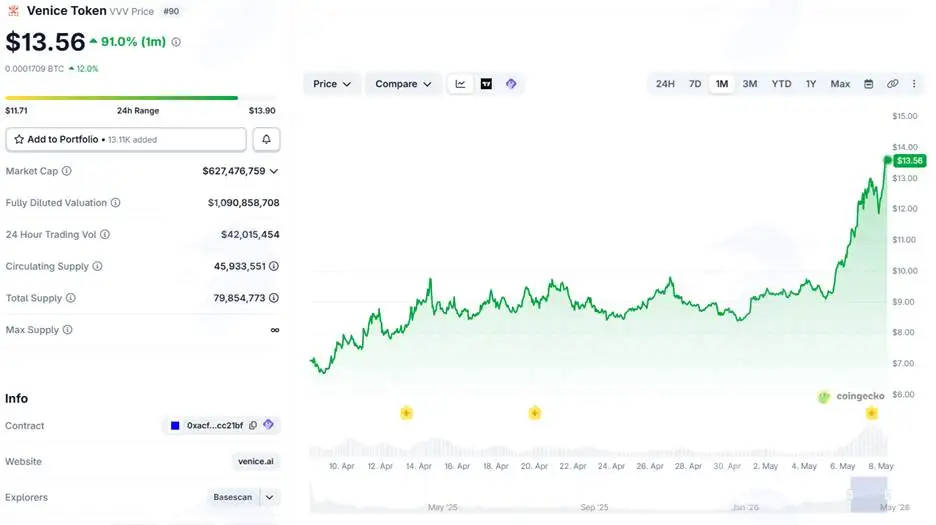Open the Price dropdown
This screenshot has height=525, width=936.
[x=331, y=84]
